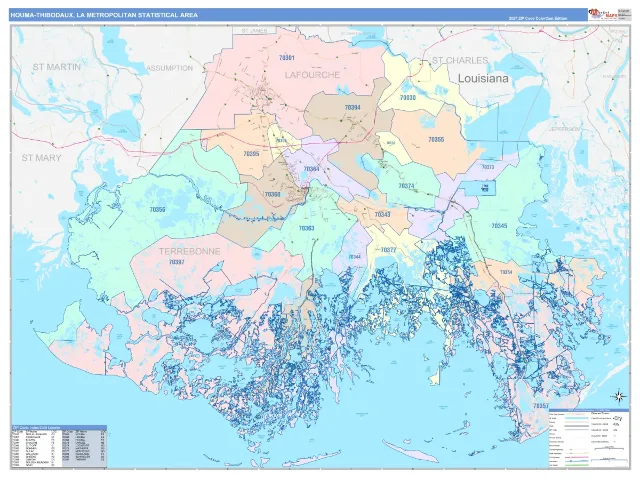This screenshot has height=480, width=640.
Task: Click the ST JAMES parish label
Action: click(254, 31)
